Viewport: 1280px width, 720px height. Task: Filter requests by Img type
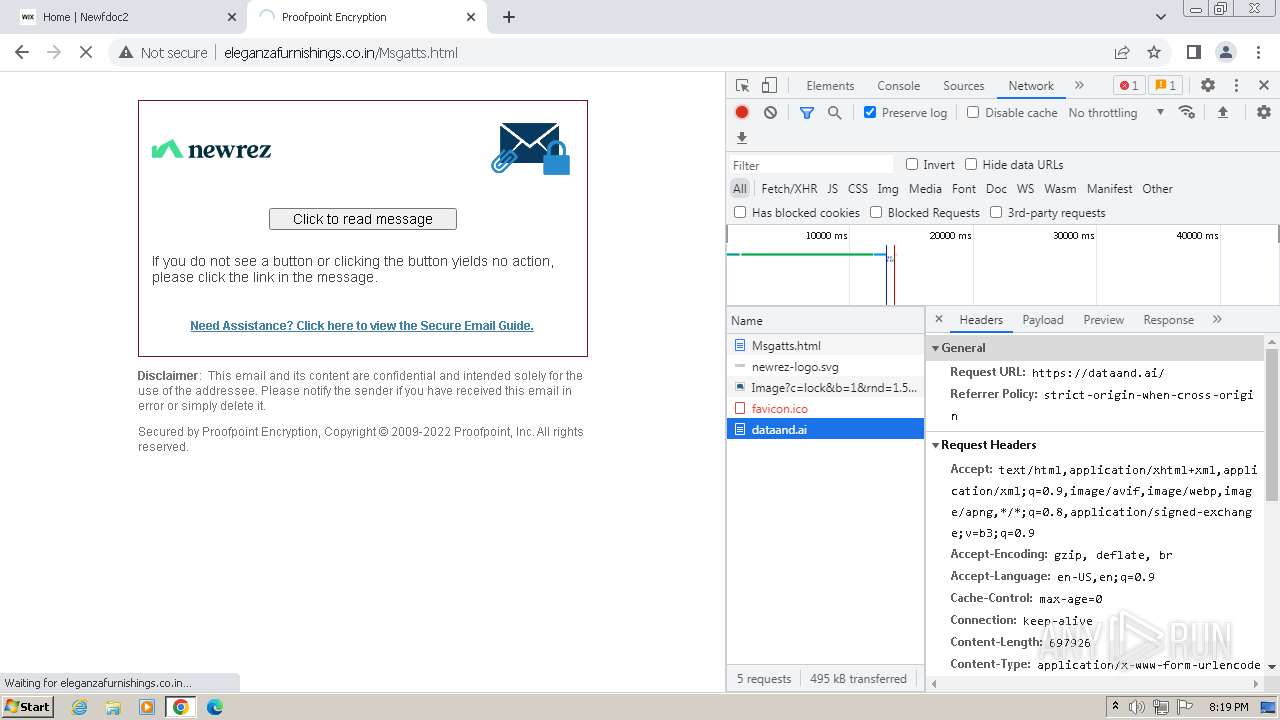click(x=888, y=188)
